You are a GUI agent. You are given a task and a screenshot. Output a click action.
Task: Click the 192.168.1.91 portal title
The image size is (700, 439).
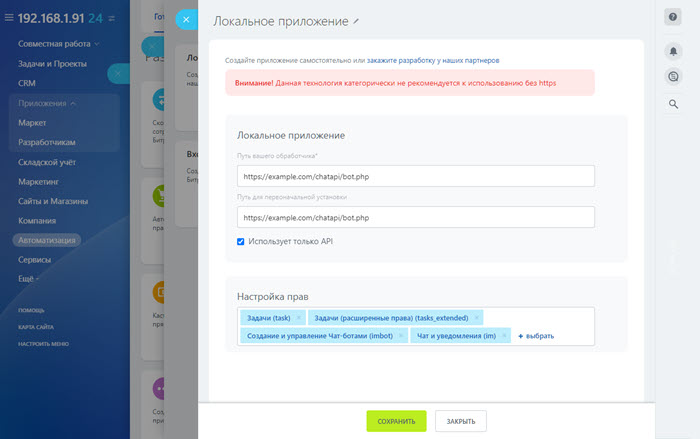[51, 18]
